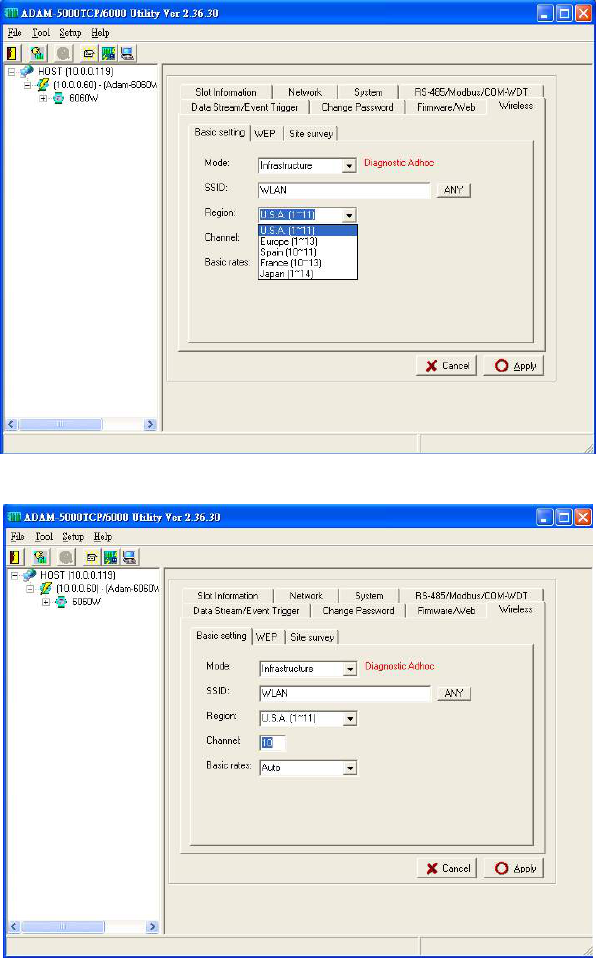Open the Help menu in the lower window
Screen dimensions: 596x958
103,536
